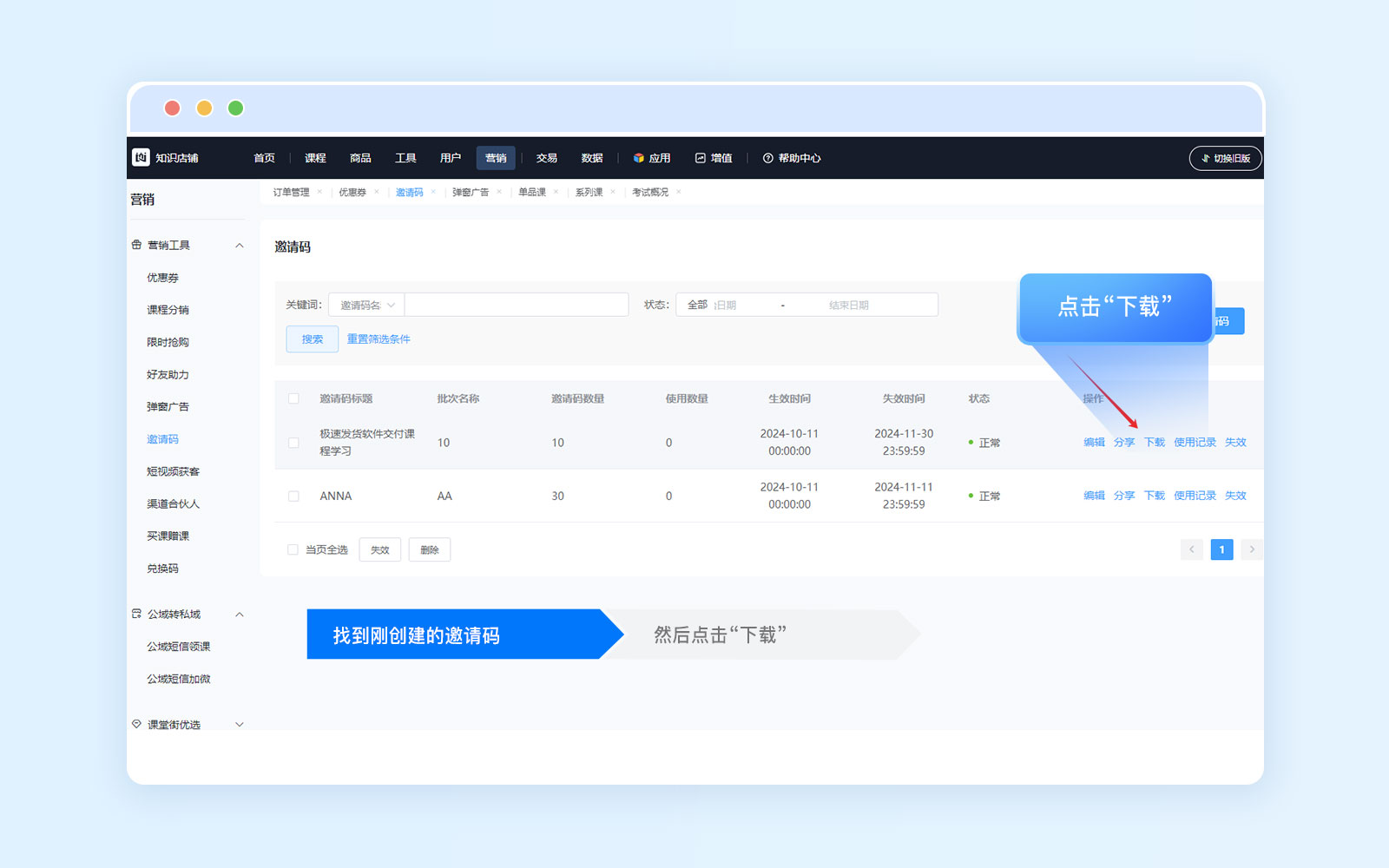The image size is (1389, 868).
Task: Check the ANNA row checkbox
Action: tap(293, 496)
